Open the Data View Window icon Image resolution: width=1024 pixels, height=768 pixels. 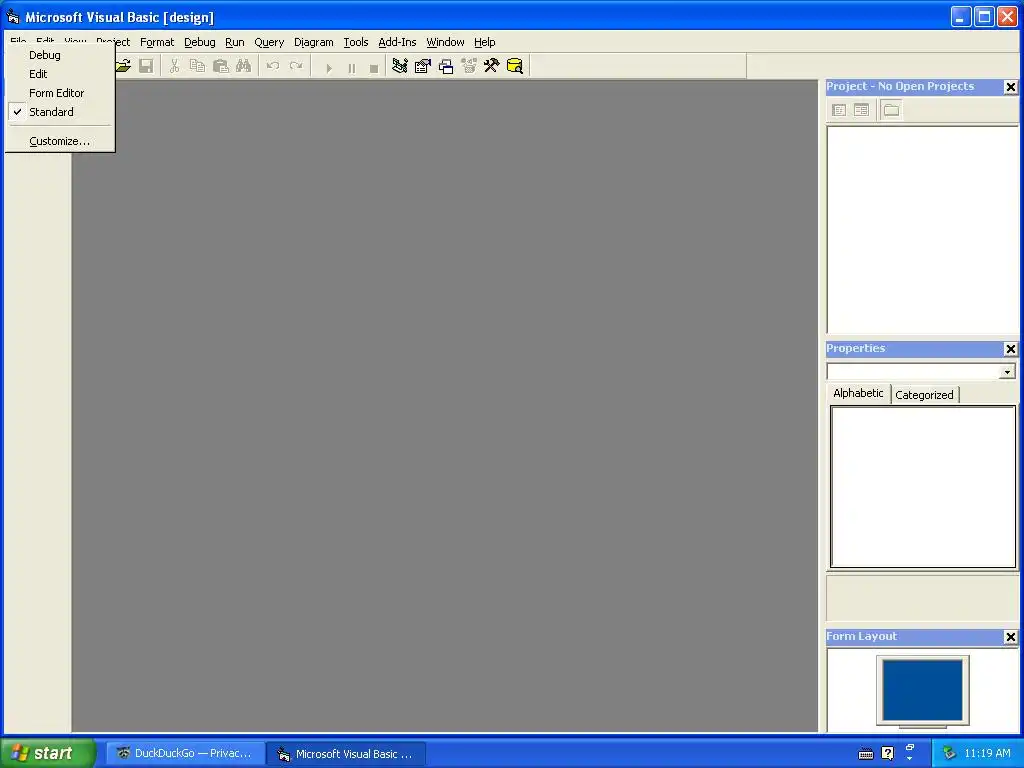click(515, 66)
